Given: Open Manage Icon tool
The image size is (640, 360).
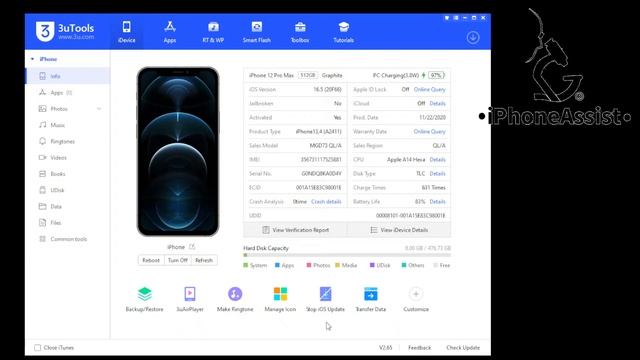Looking at the screenshot, I should pyautogui.click(x=280, y=299).
